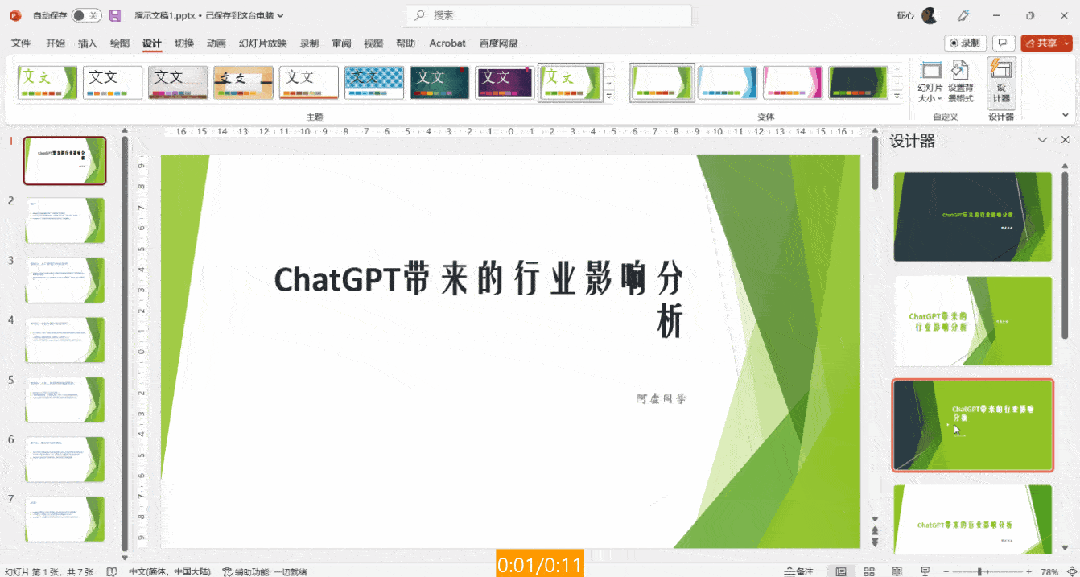Select the dark green variant thumbnail
1080x577 pixels.
point(858,83)
